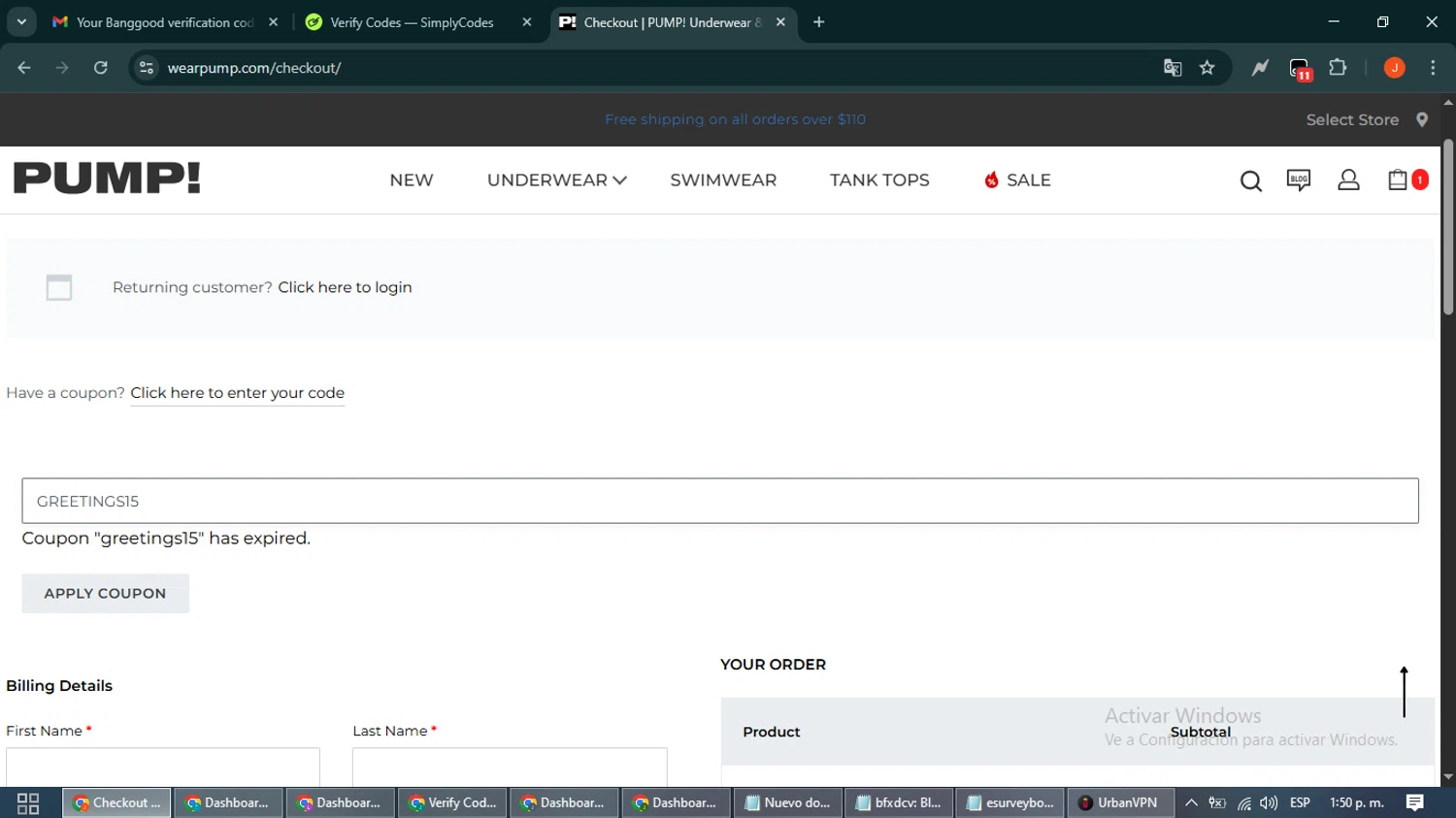
Task: Open the NEW menu item
Action: (412, 180)
